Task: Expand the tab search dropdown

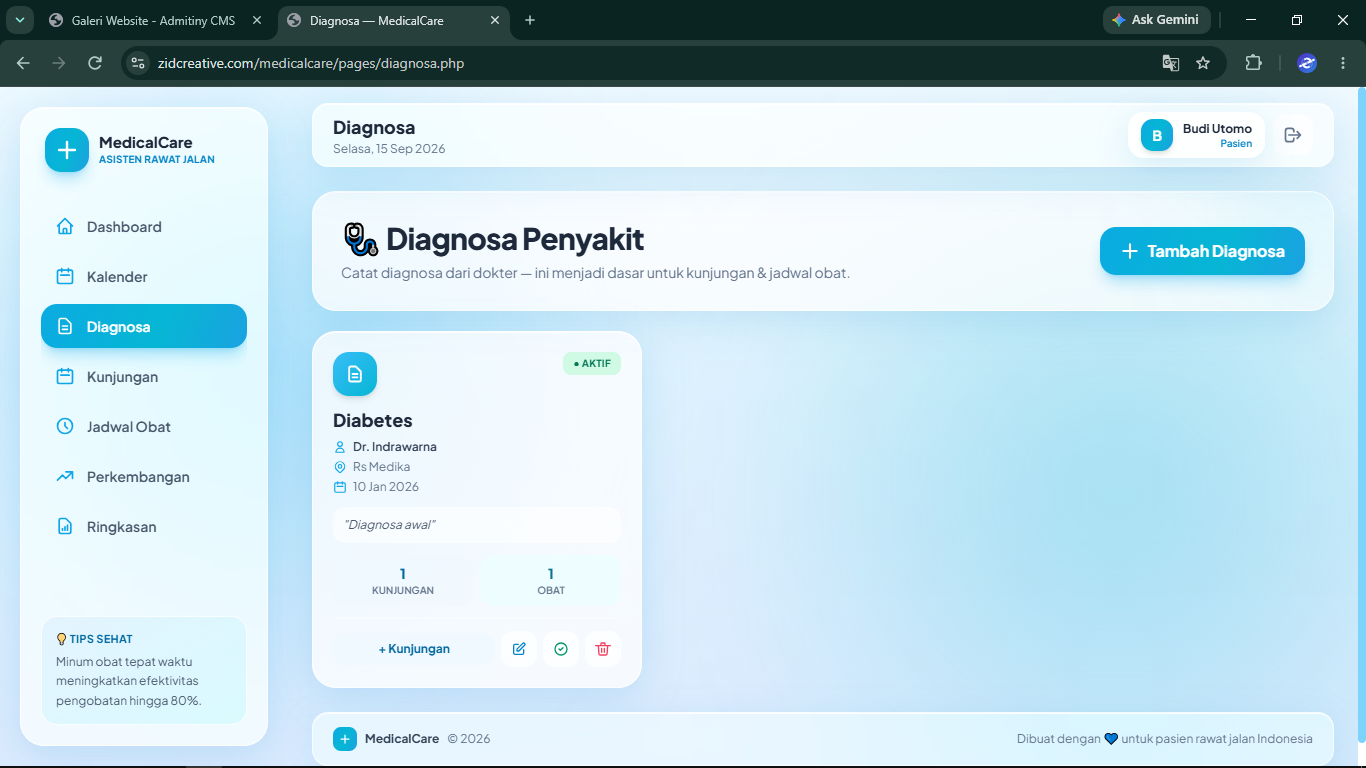Action: [x=19, y=20]
